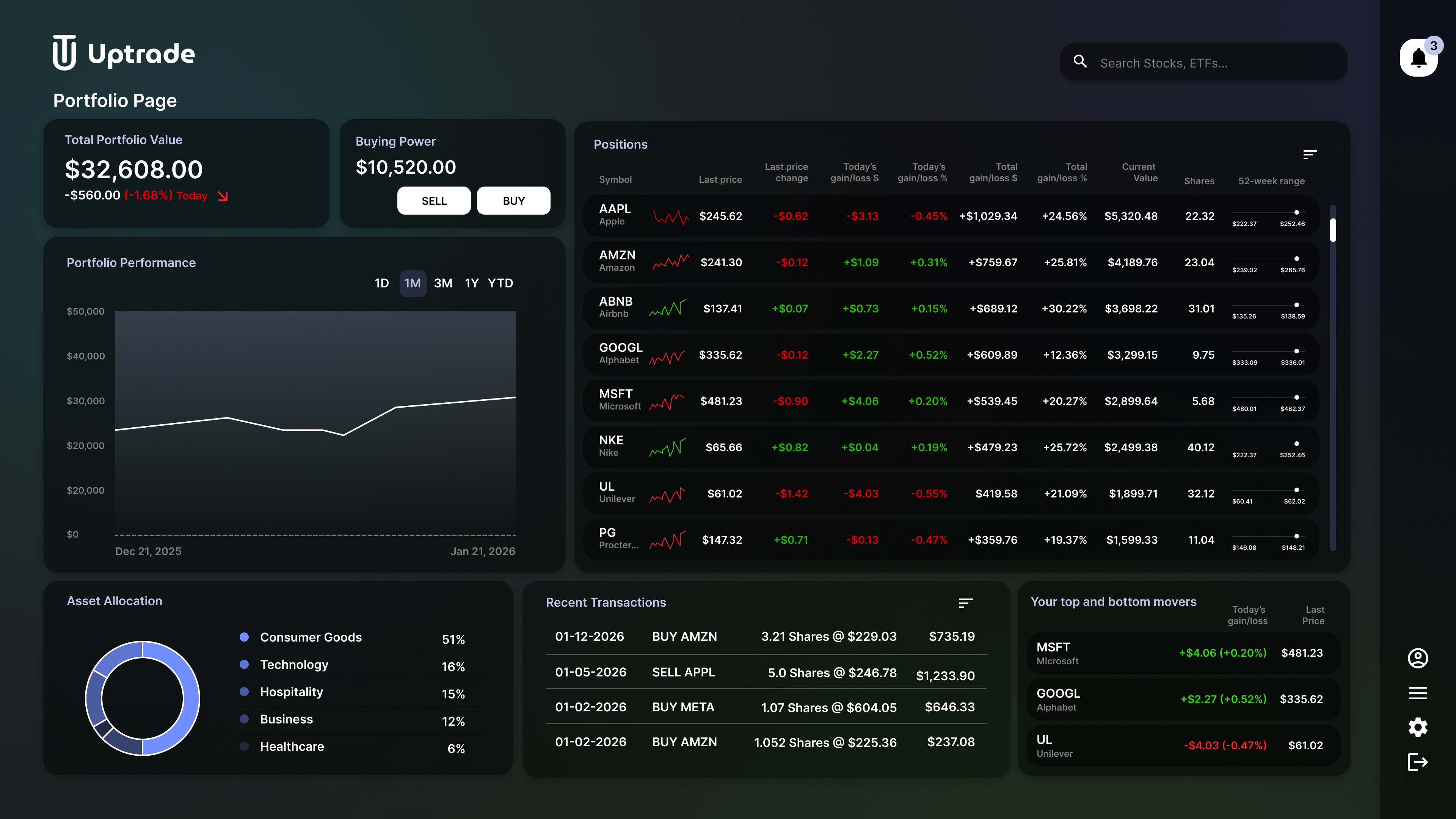The height and width of the screenshot is (819, 1456).
Task: Click the Positions table scrollbar thumb
Action: pos(1333,229)
